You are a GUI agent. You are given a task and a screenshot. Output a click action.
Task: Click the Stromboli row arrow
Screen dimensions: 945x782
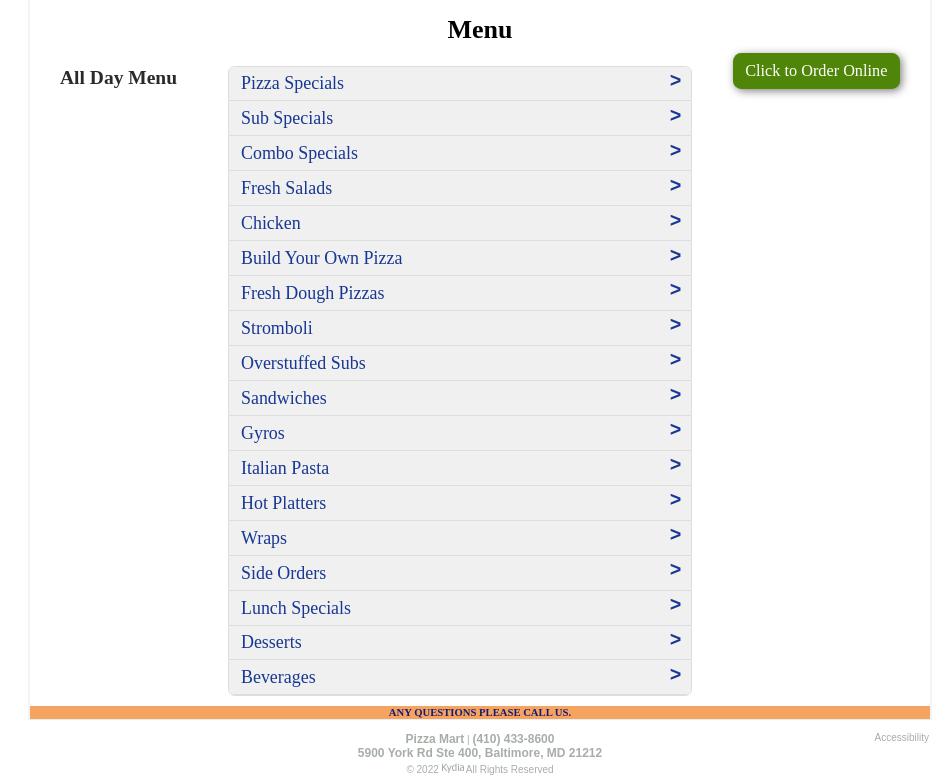point(675,325)
